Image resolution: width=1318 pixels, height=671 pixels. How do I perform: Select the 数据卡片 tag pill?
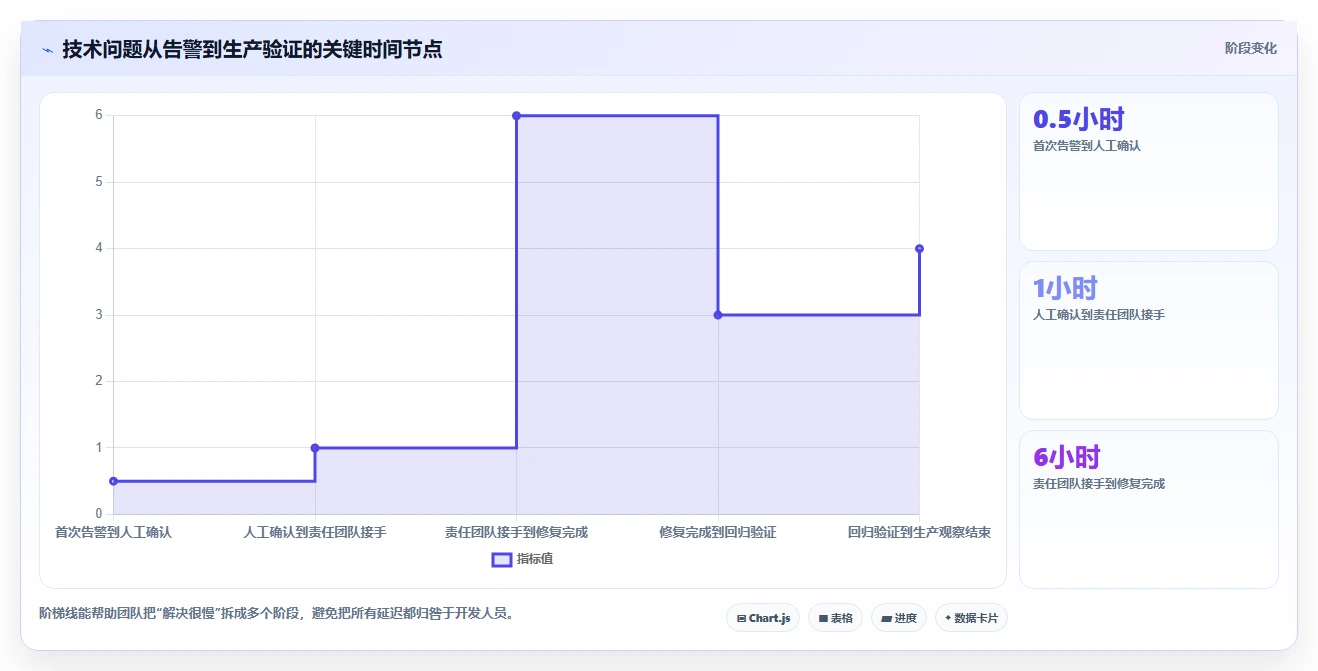point(971,618)
